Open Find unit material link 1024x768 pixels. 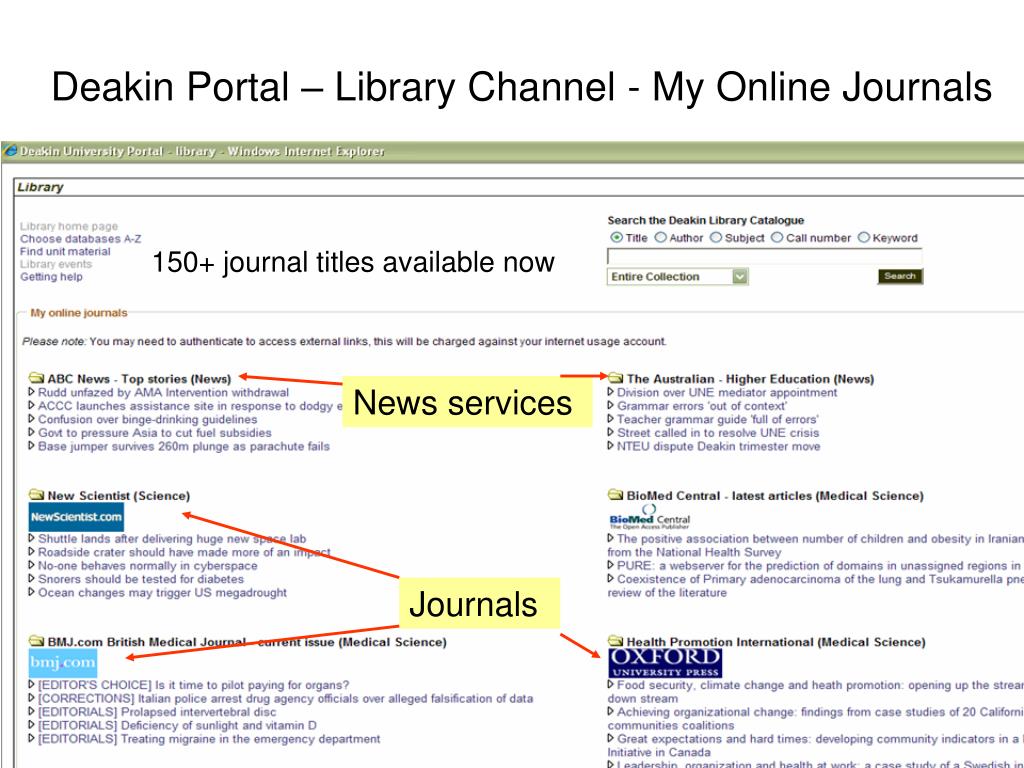pos(65,251)
